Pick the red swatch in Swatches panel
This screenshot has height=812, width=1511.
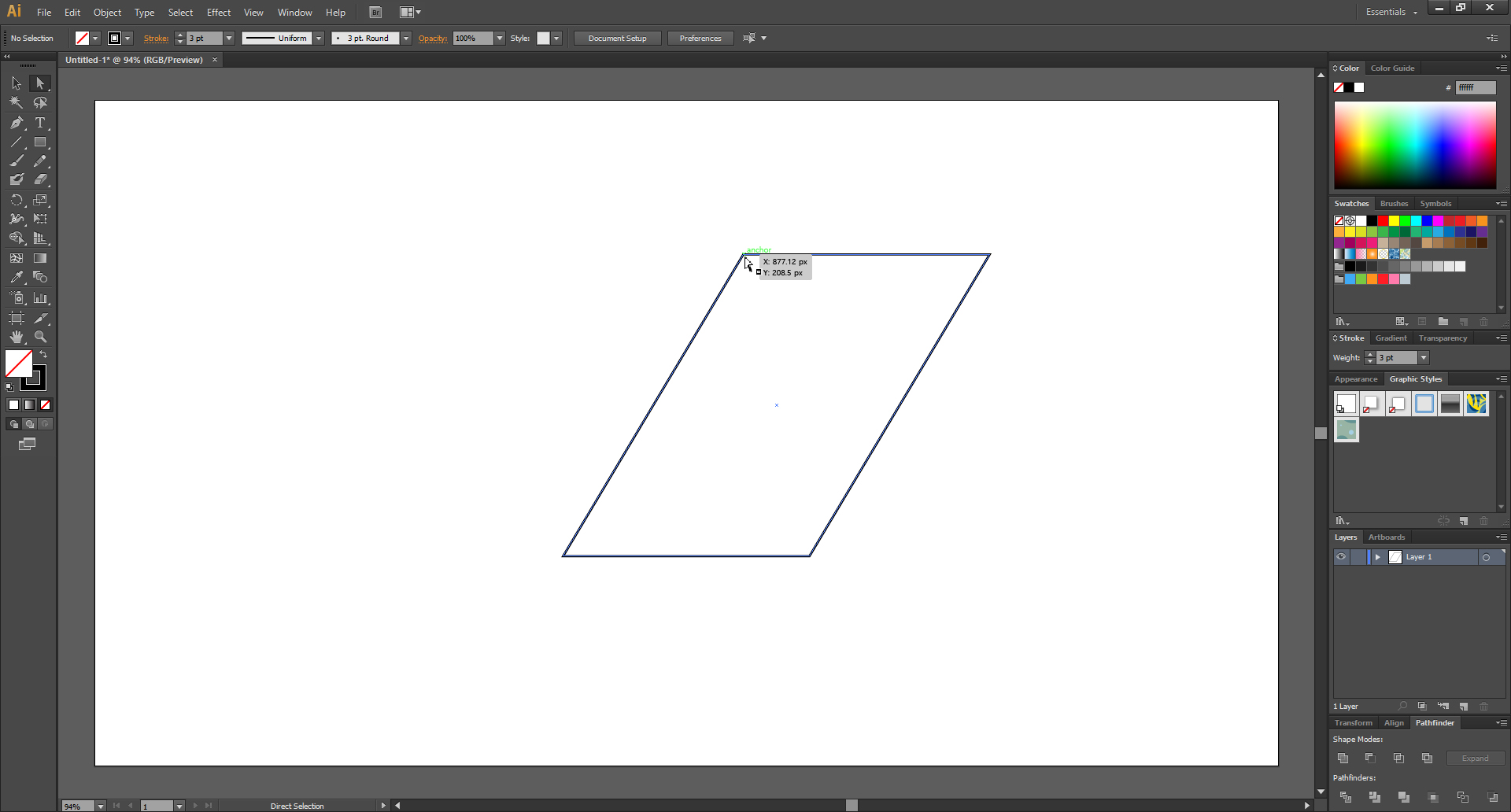coord(1383,221)
